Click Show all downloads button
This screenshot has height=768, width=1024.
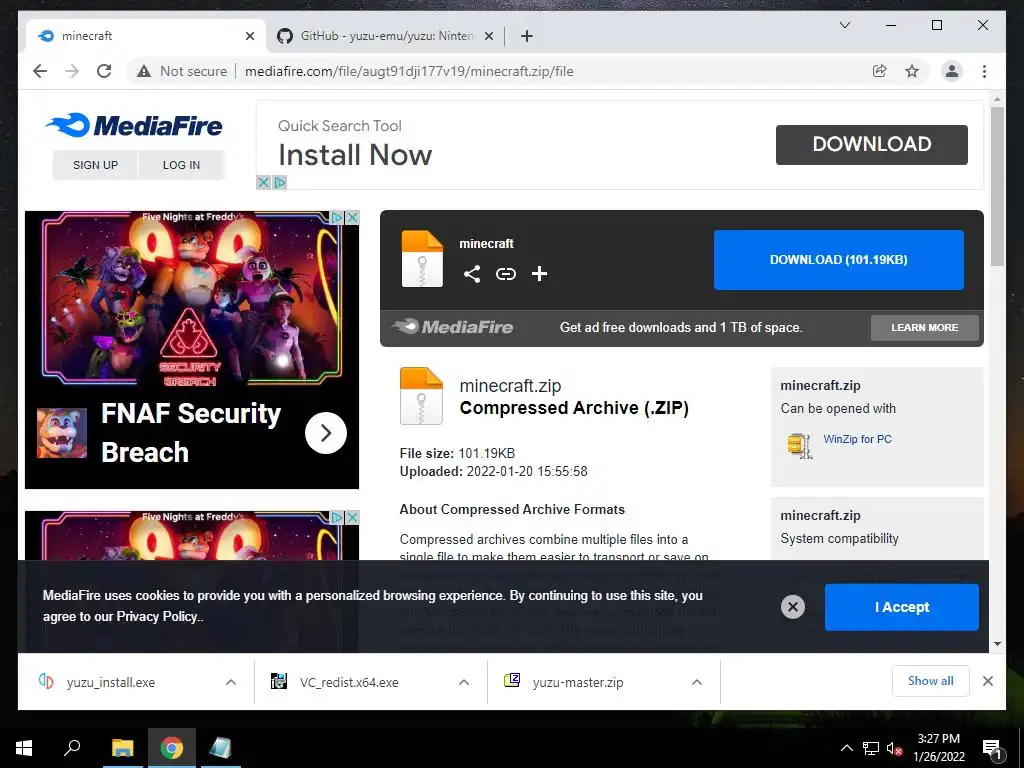click(x=931, y=681)
